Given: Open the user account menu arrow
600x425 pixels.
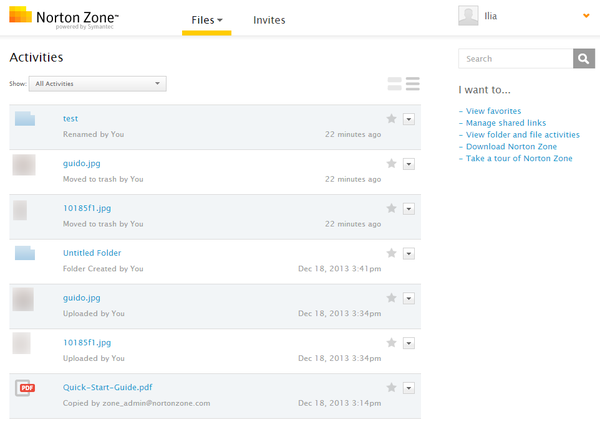Looking at the screenshot, I should click(585, 15).
